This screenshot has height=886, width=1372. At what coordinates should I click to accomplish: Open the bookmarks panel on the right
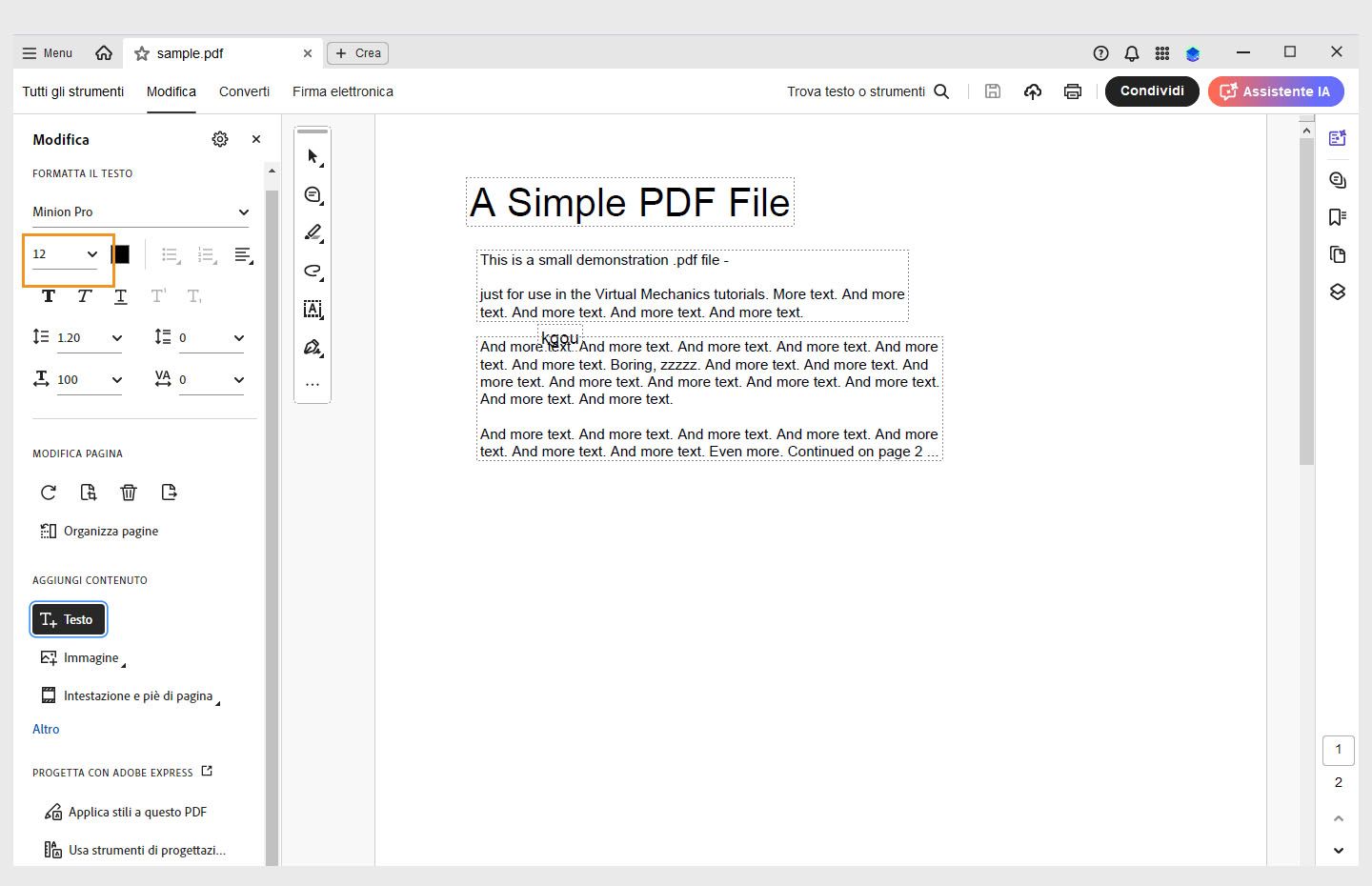1338,217
